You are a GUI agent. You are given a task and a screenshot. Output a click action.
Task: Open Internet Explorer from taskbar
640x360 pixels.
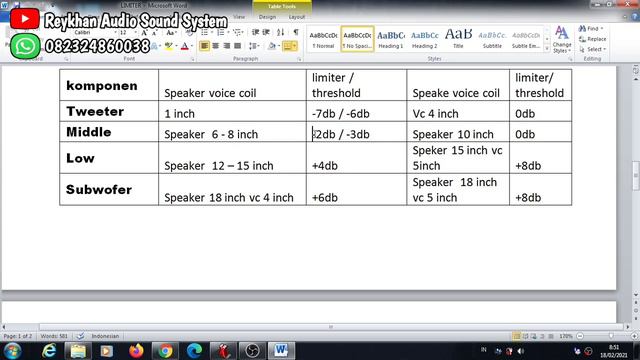click(49, 351)
